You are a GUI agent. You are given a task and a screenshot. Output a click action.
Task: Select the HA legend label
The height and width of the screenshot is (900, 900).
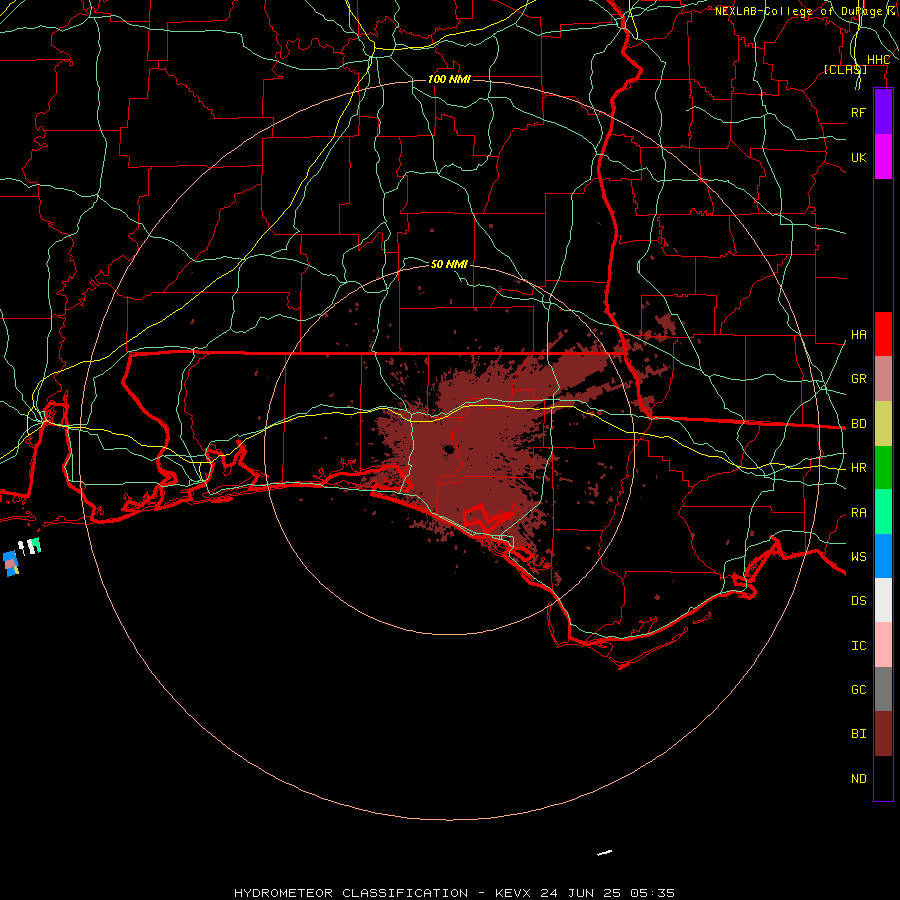(x=858, y=334)
